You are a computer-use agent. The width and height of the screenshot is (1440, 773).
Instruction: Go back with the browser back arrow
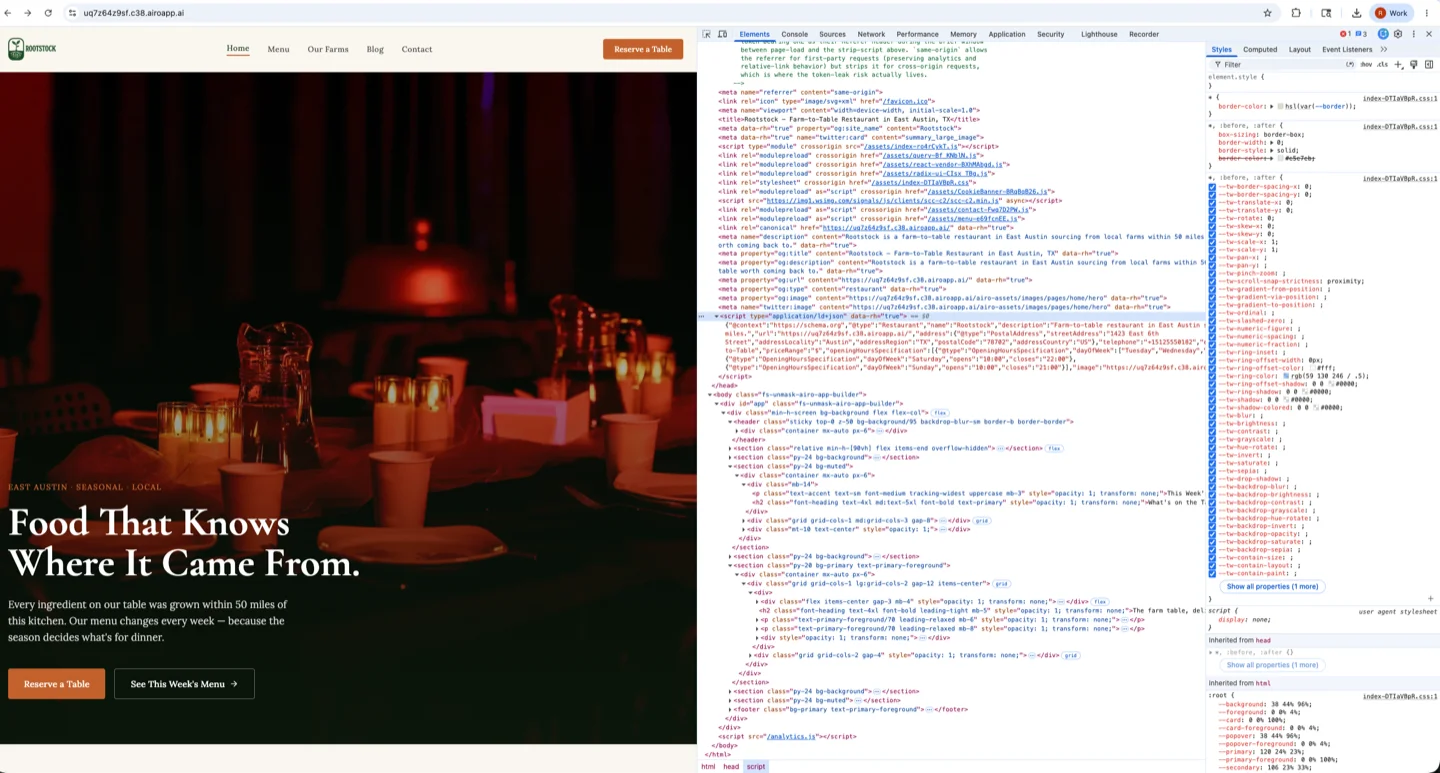10,13
